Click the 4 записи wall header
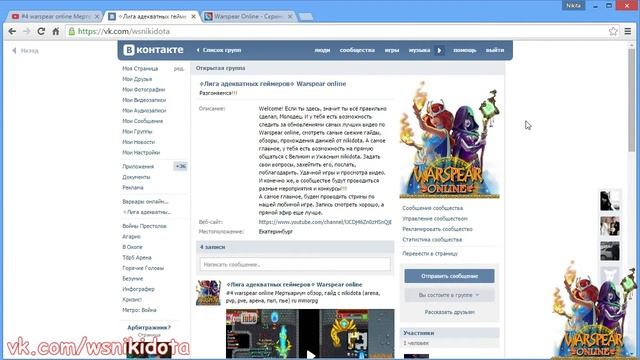 pyautogui.click(x=295, y=247)
